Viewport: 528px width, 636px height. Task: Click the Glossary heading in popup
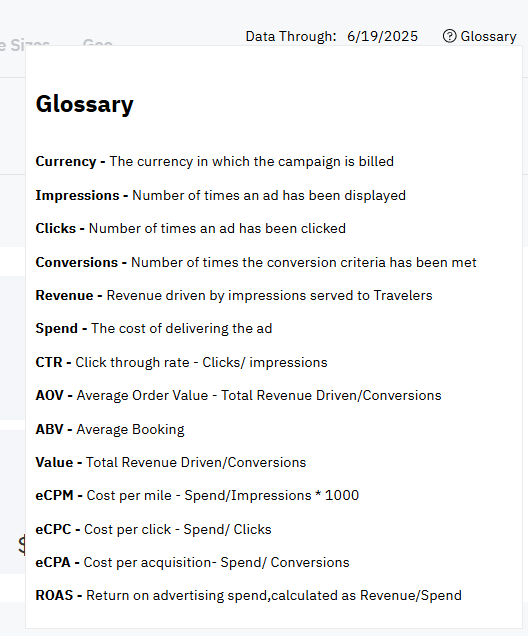[x=84, y=104]
